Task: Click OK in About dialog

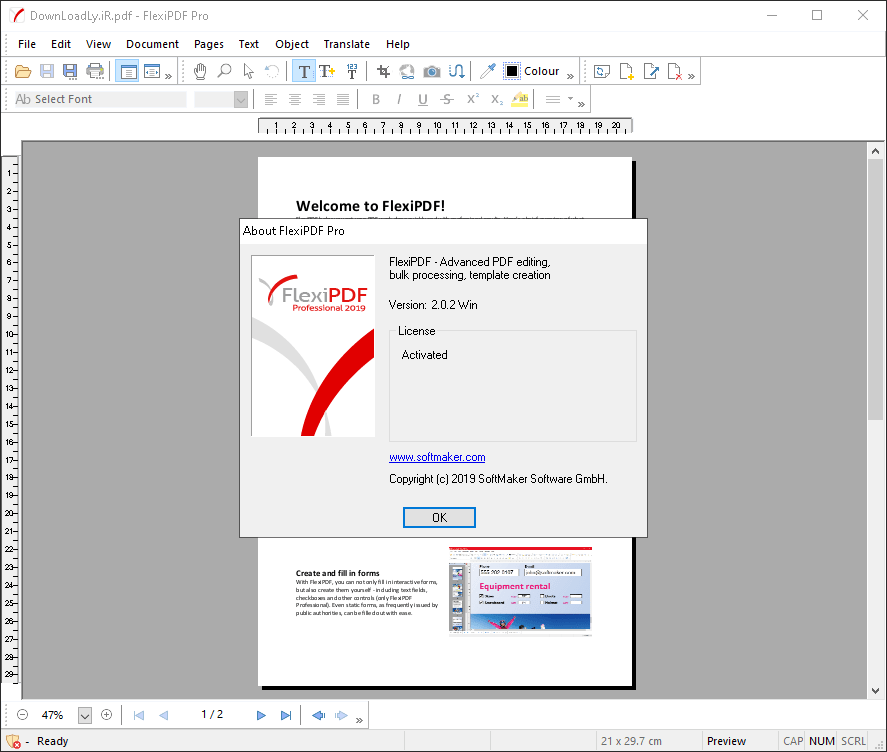Action: click(x=439, y=517)
